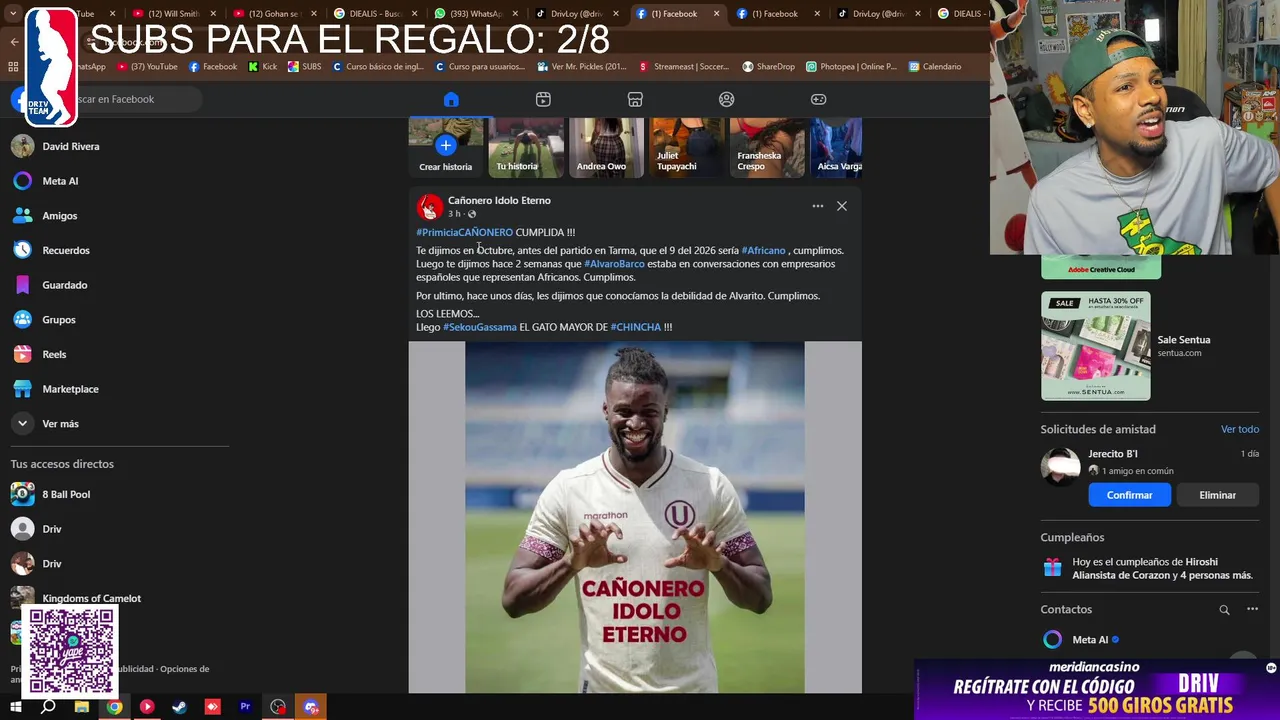Open the SUBS bookmark
The height and width of the screenshot is (720, 1280).
coord(305,67)
